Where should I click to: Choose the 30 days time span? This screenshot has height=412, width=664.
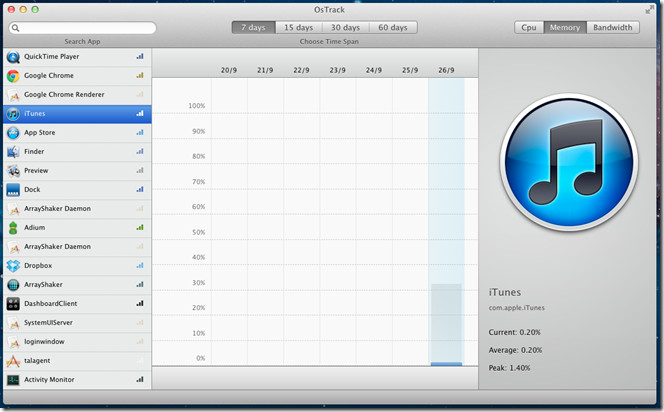click(x=345, y=27)
